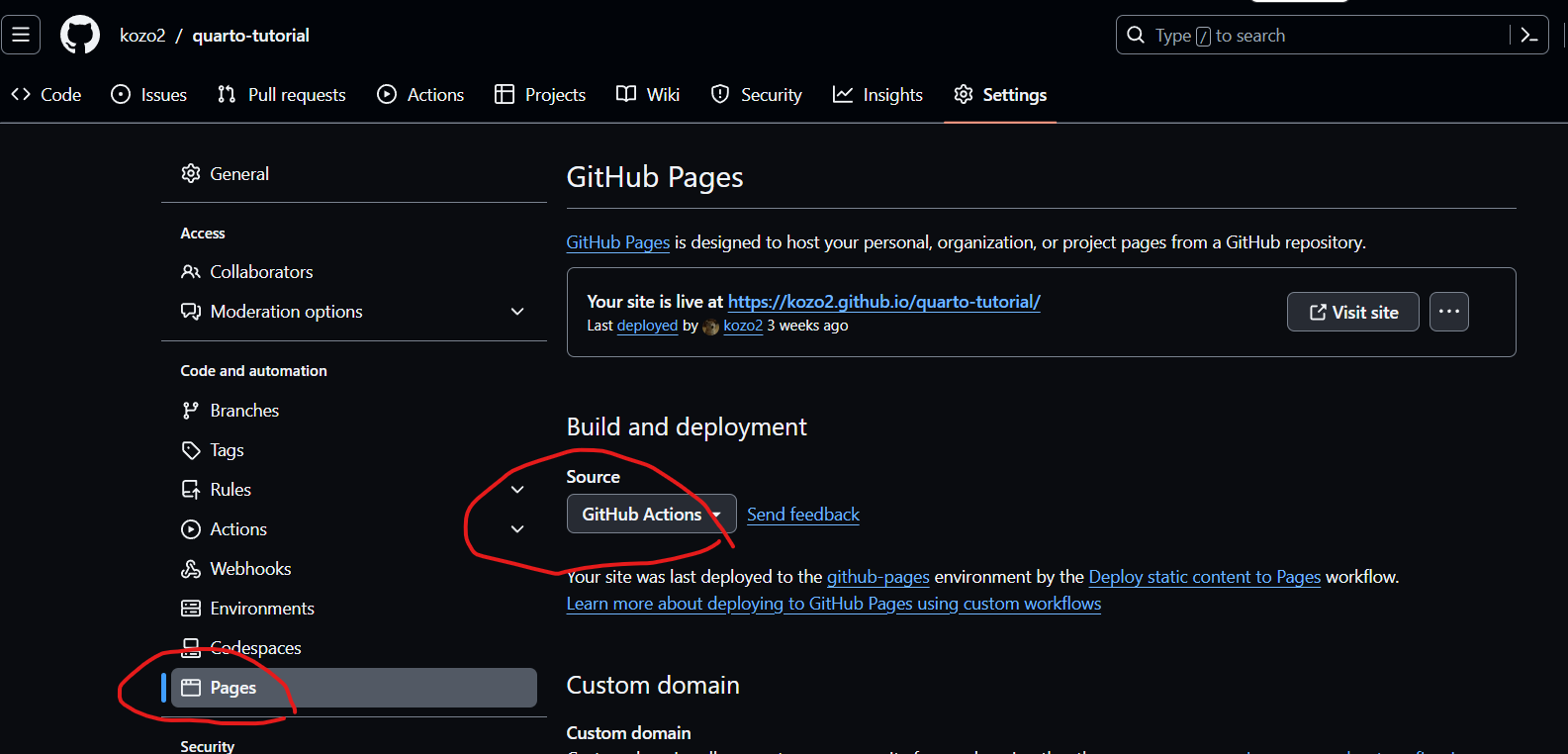Click the Code tab icon

pyautogui.click(x=21, y=94)
